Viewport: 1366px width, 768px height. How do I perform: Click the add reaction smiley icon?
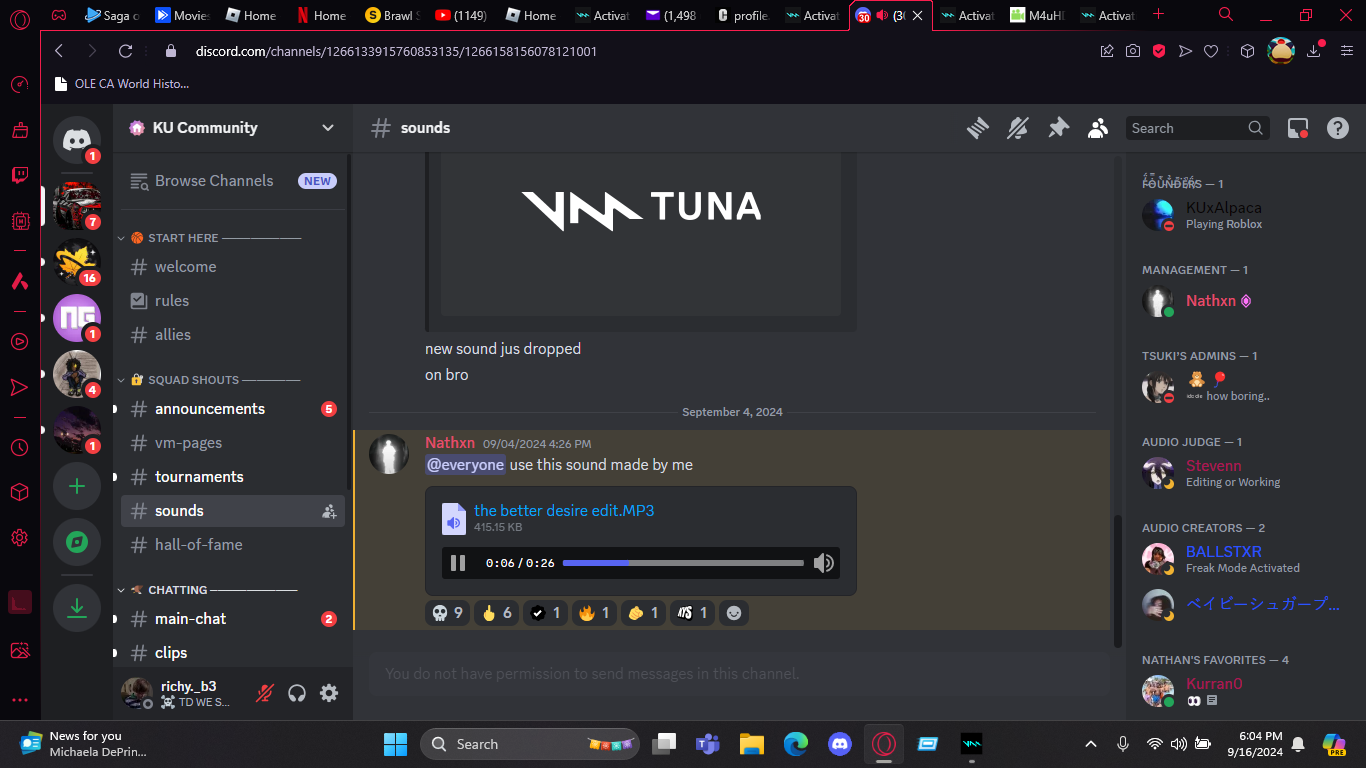734,613
